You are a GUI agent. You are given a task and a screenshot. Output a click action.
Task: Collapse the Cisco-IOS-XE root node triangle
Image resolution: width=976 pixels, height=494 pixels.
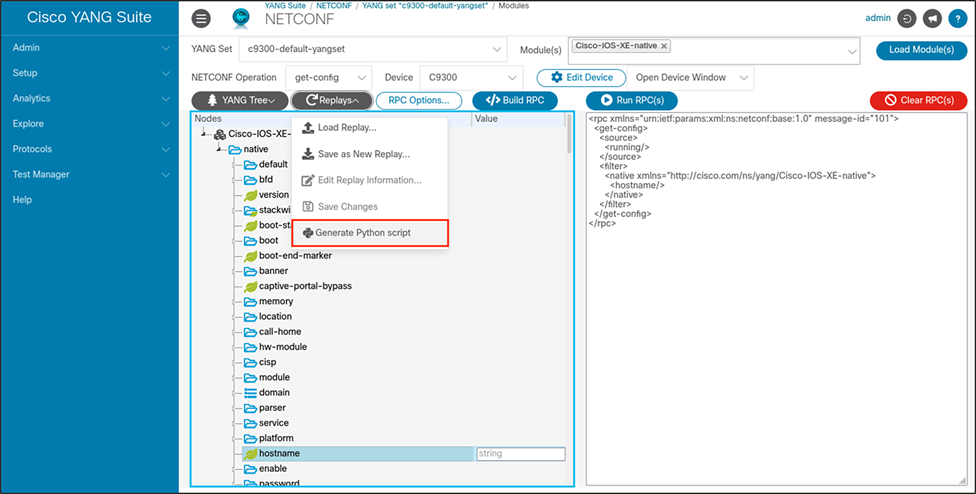[x=204, y=134]
